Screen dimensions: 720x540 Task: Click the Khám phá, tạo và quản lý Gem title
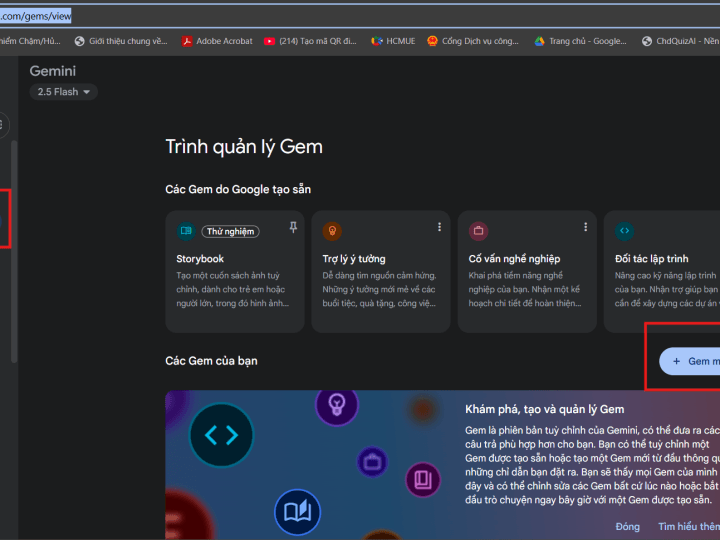(x=545, y=409)
